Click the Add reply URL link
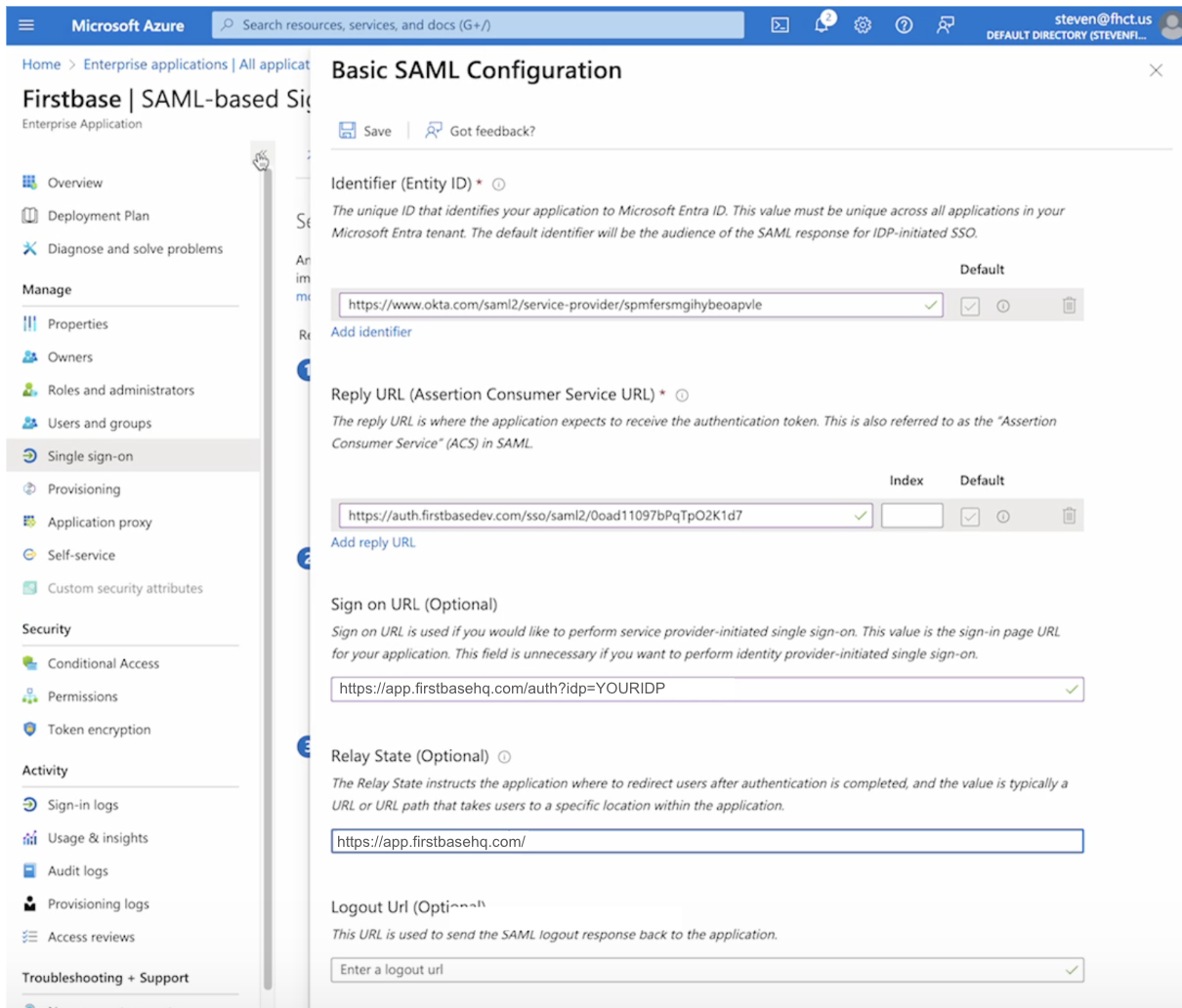 (x=373, y=542)
